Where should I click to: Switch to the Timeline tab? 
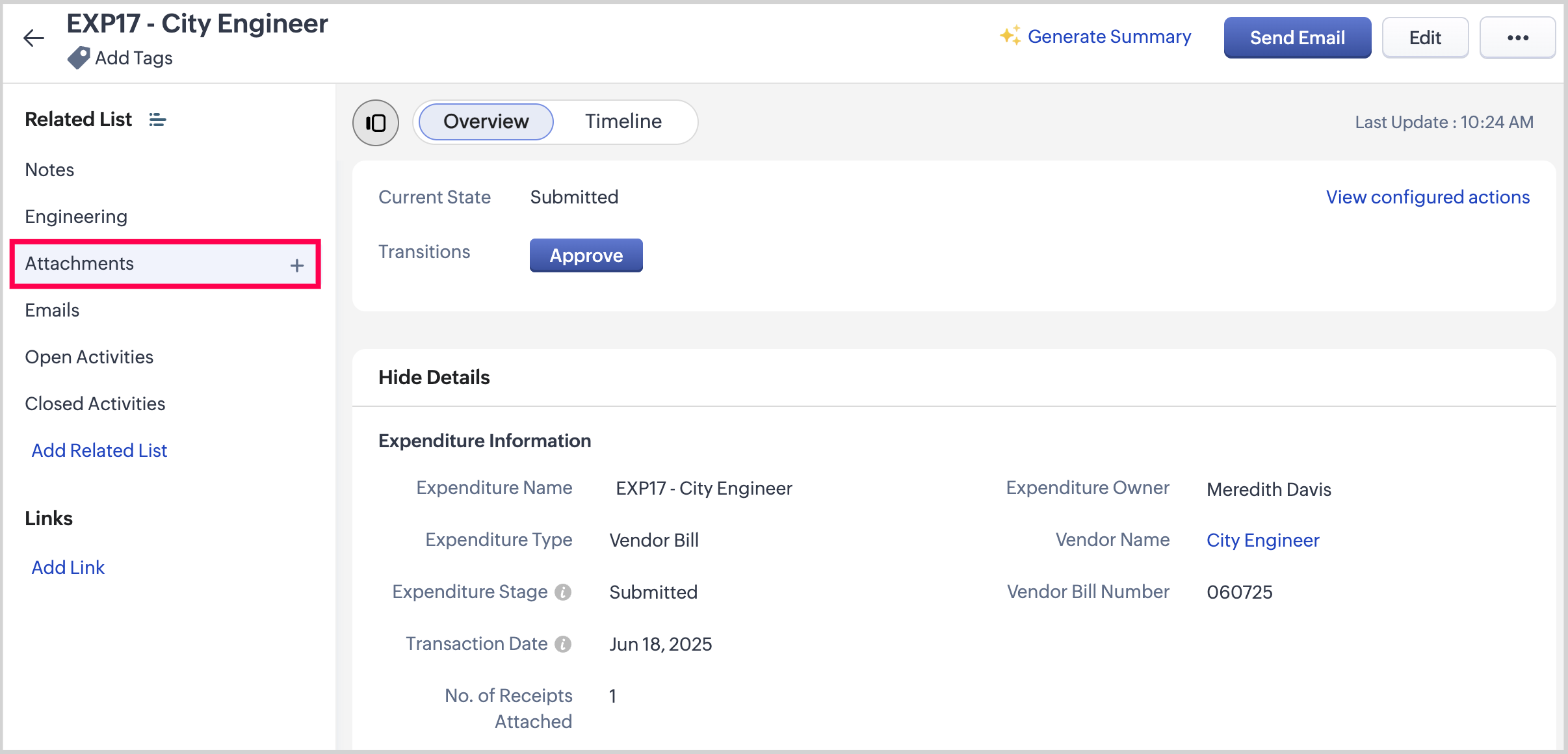click(623, 122)
